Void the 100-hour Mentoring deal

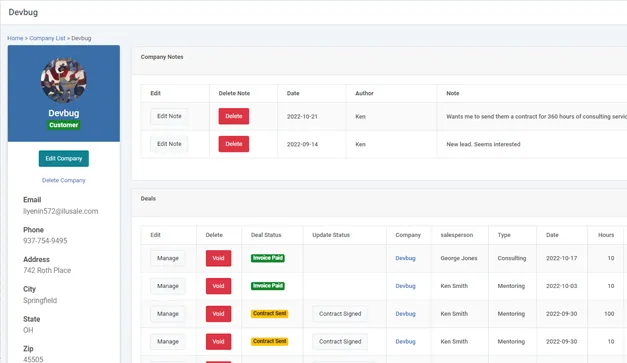click(x=218, y=314)
